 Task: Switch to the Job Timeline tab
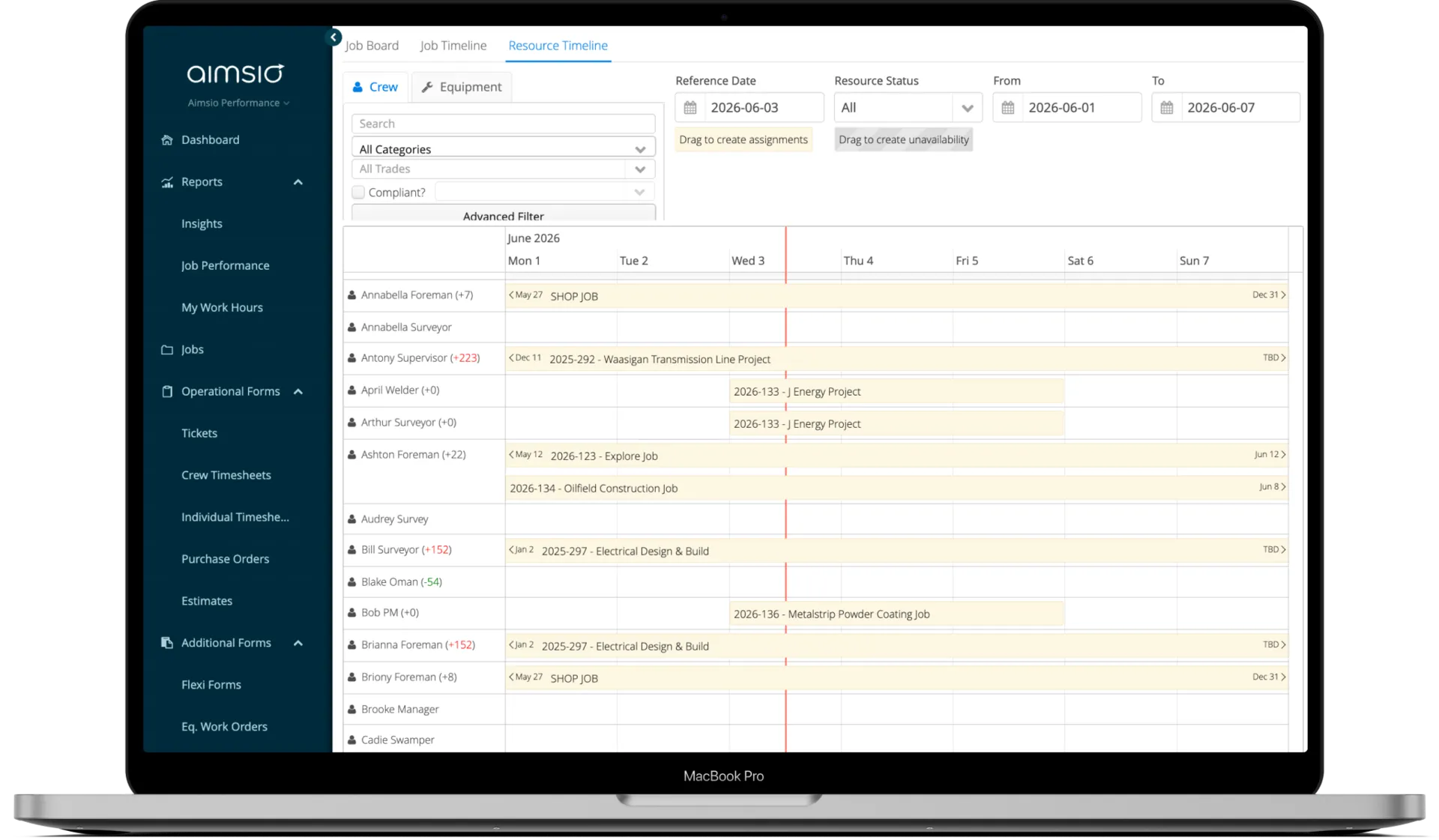click(453, 46)
